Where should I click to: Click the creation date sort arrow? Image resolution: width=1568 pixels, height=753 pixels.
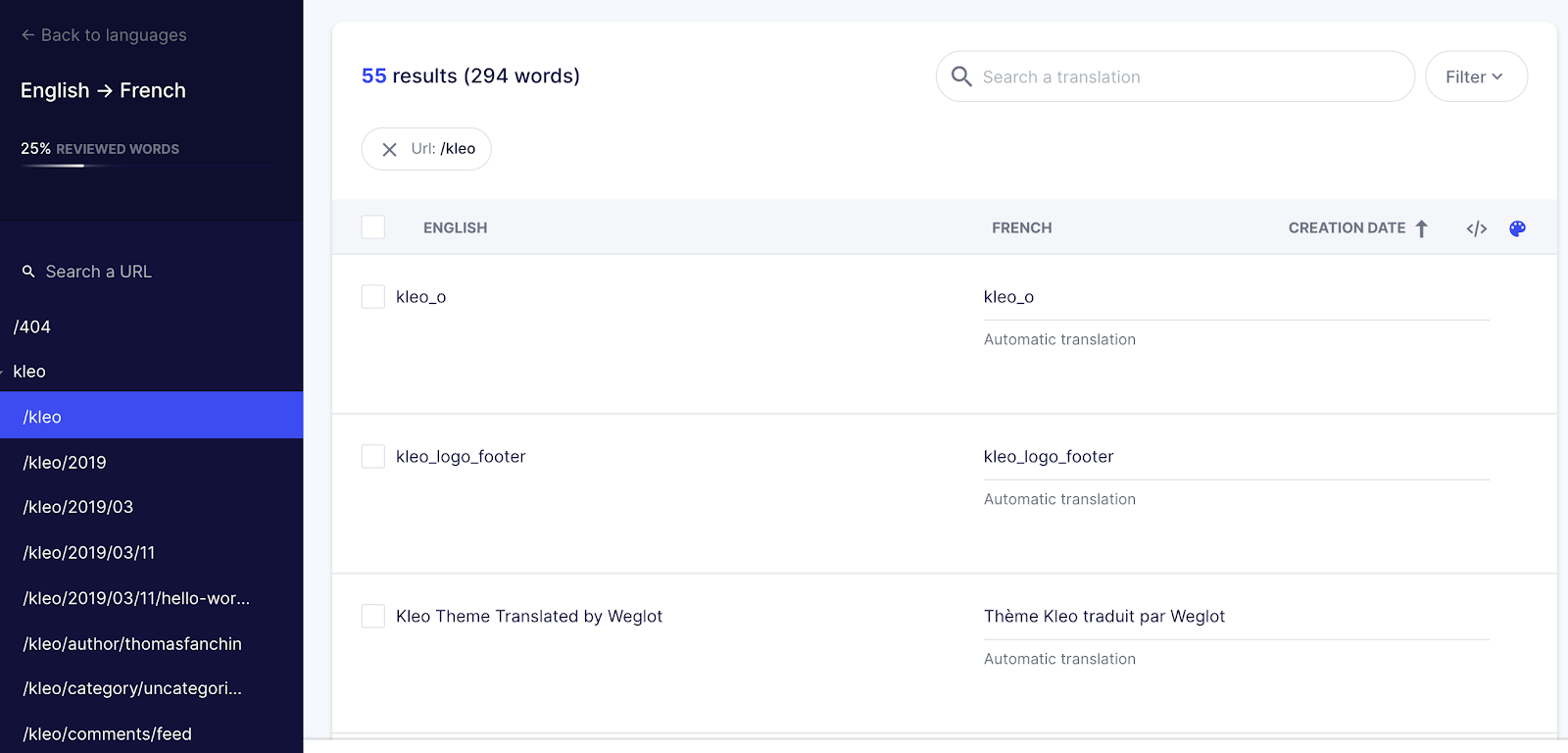point(1421,228)
